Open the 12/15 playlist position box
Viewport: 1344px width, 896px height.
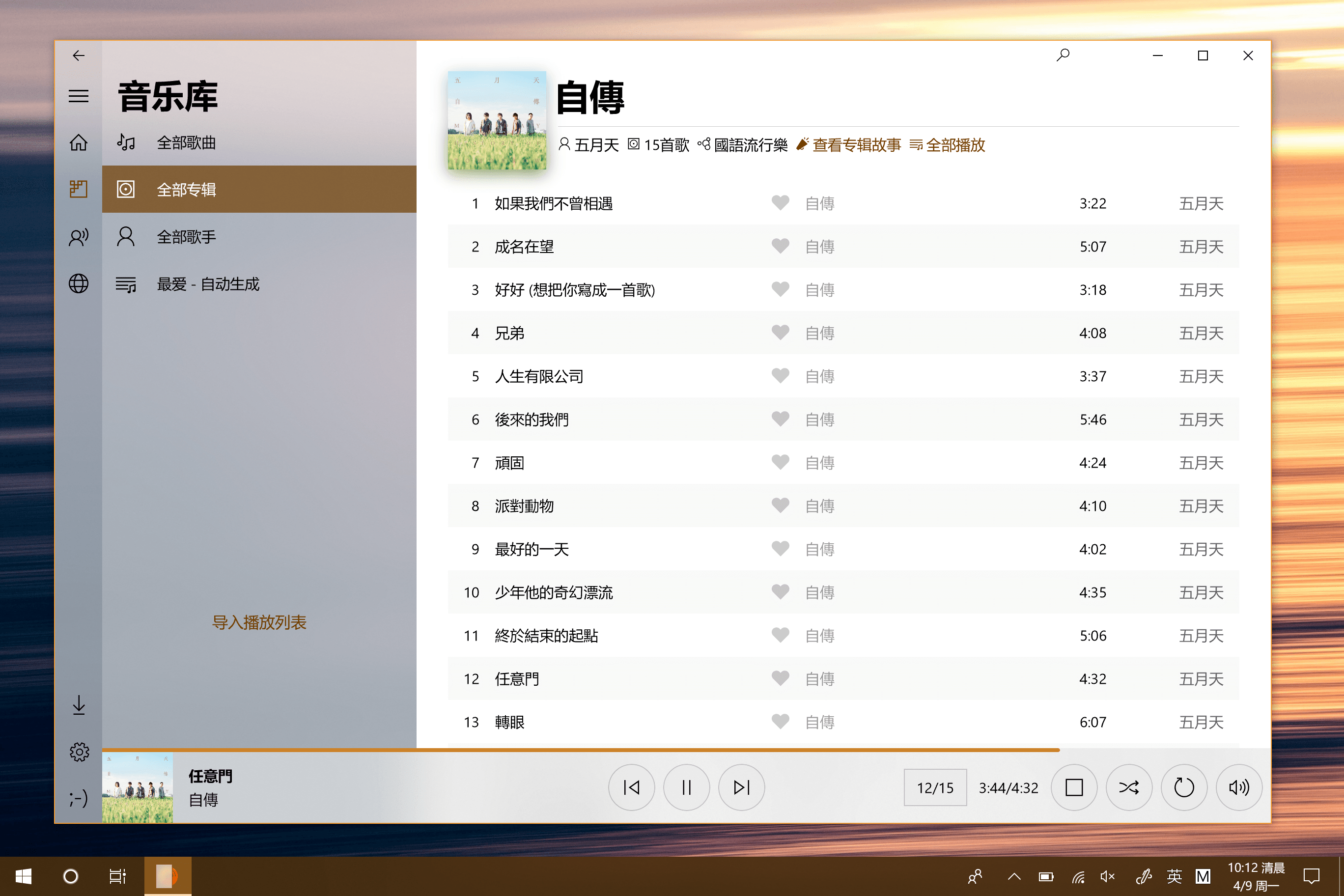(935, 787)
